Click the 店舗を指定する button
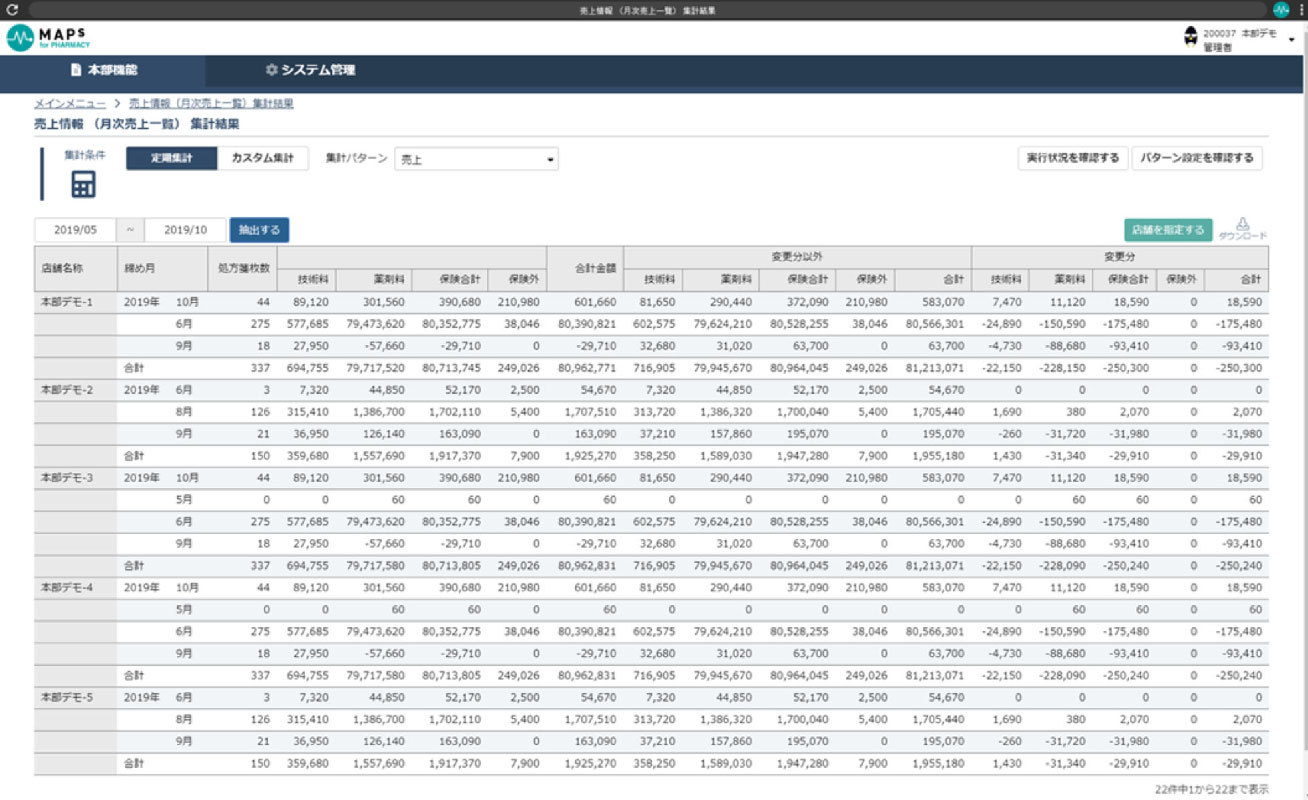Image resolution: width=1308 pixels, height=800 pixels. pos(1168,230)
